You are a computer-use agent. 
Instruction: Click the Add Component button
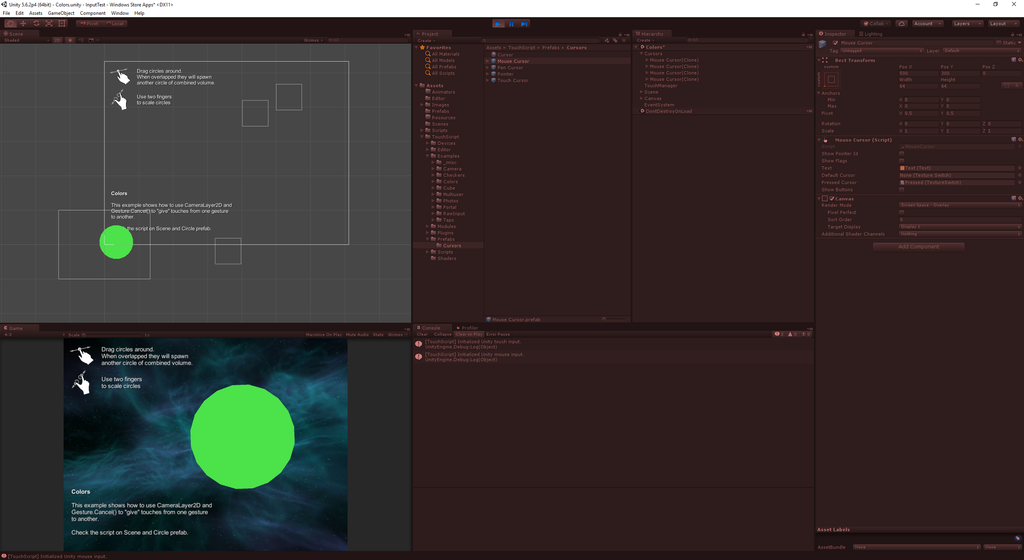[x=918, y=246]
